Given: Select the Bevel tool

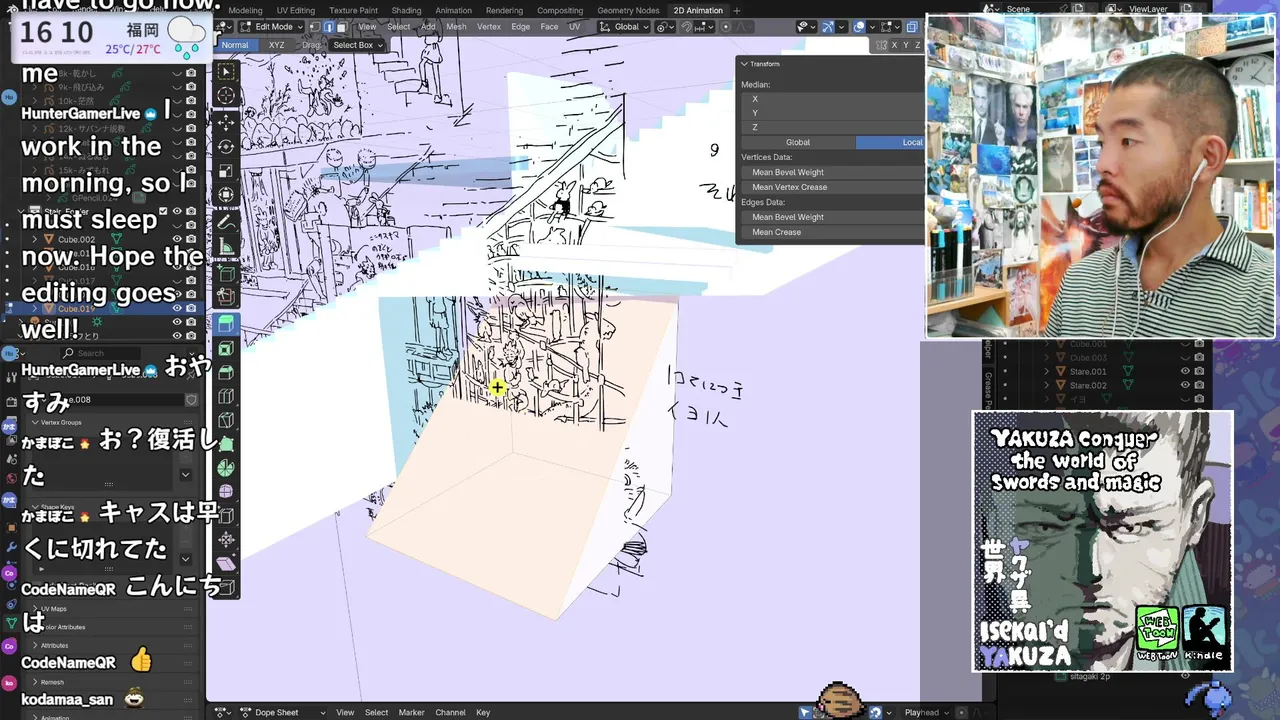Looking at the screenshot, I should (227, 372).
